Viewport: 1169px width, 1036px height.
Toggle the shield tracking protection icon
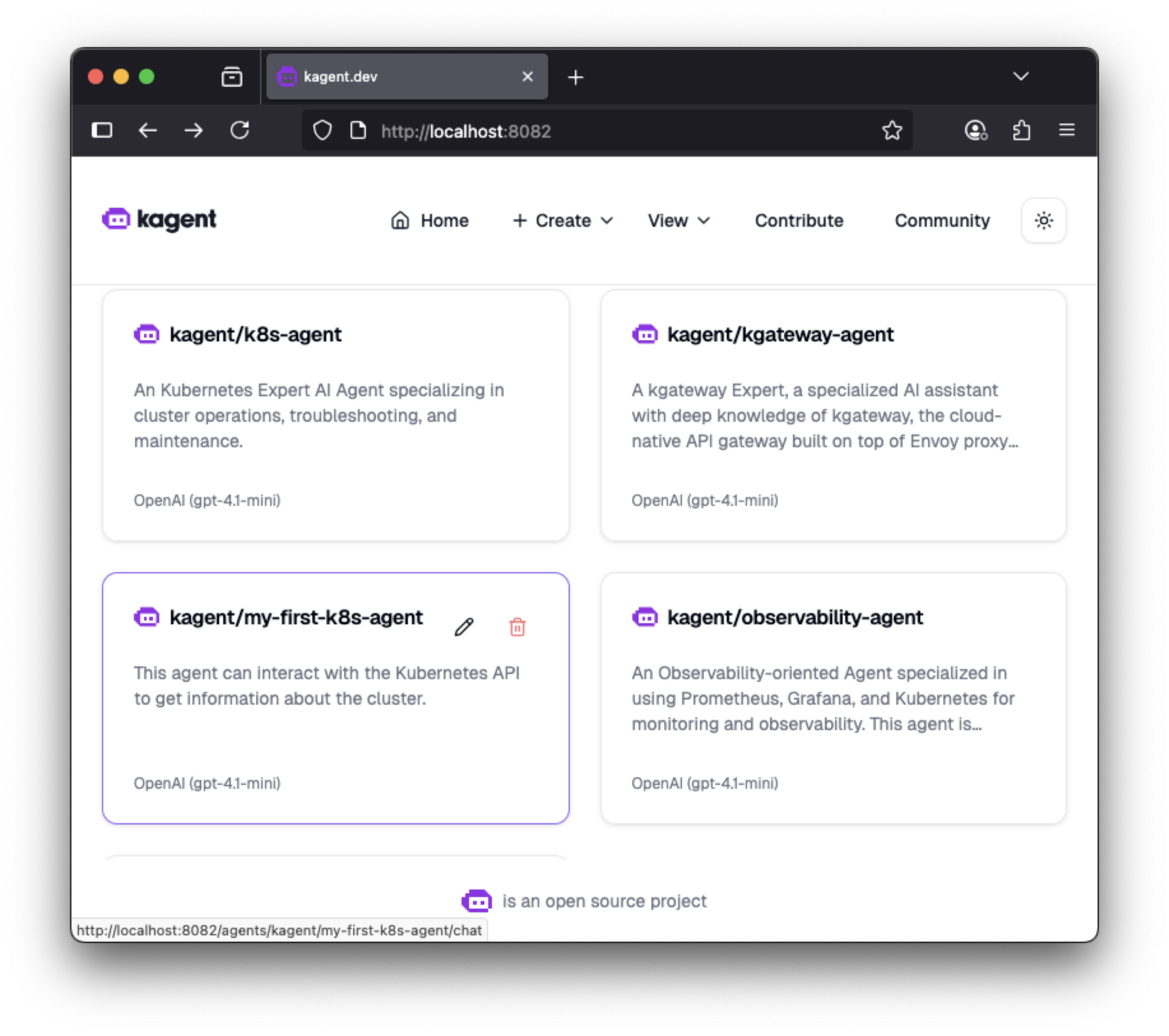(x=322, y=130)
